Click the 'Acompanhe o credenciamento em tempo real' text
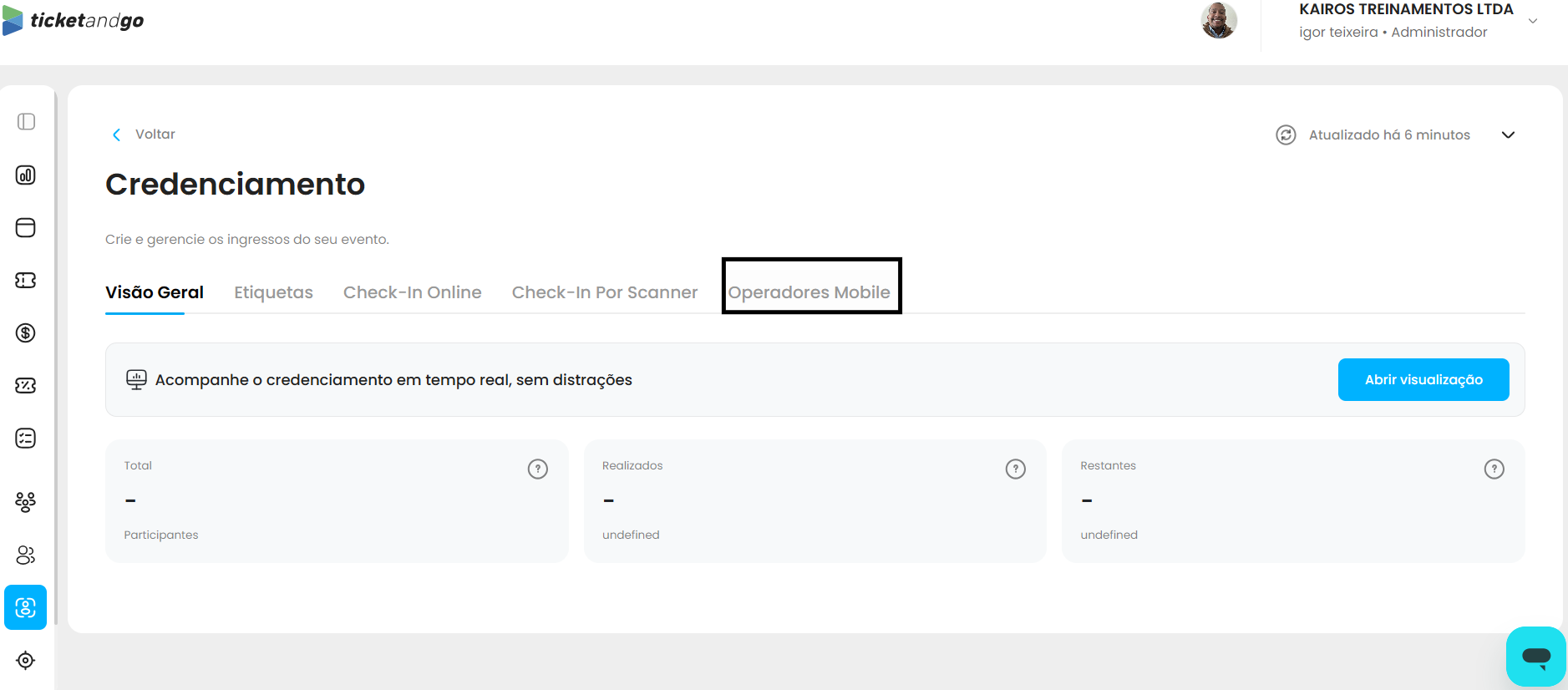This screenshot has width=1568, height=690. (393, 380)
